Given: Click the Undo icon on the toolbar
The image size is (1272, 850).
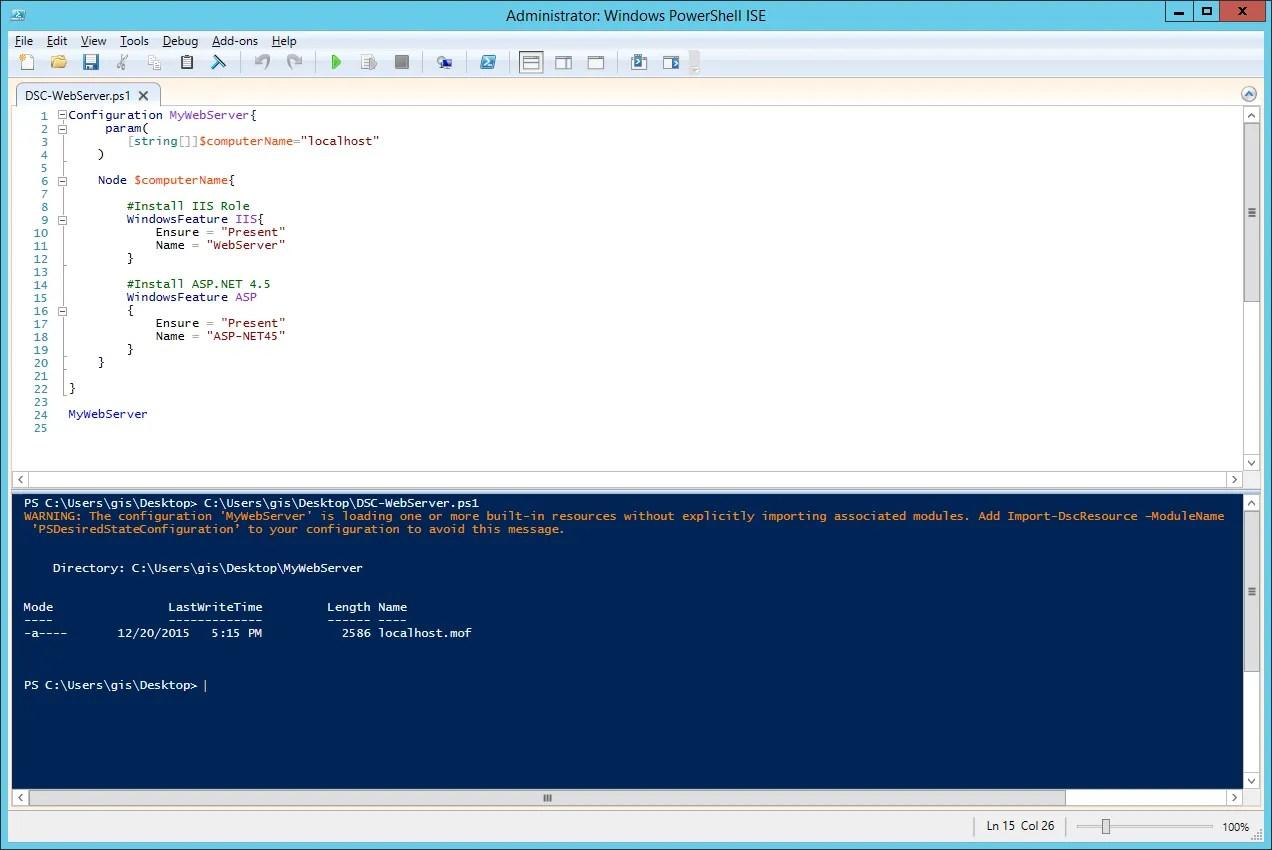Looking at the screenshot, I should coord(261,62).
